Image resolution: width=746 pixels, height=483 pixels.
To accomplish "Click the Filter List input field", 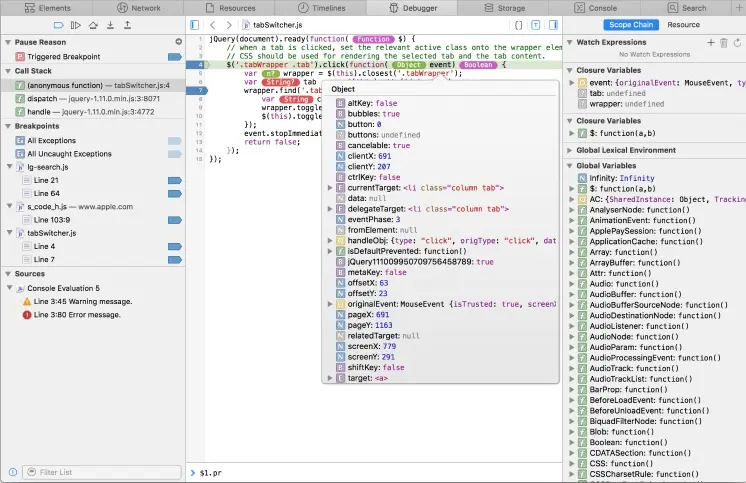I will [x=102, y=472].
